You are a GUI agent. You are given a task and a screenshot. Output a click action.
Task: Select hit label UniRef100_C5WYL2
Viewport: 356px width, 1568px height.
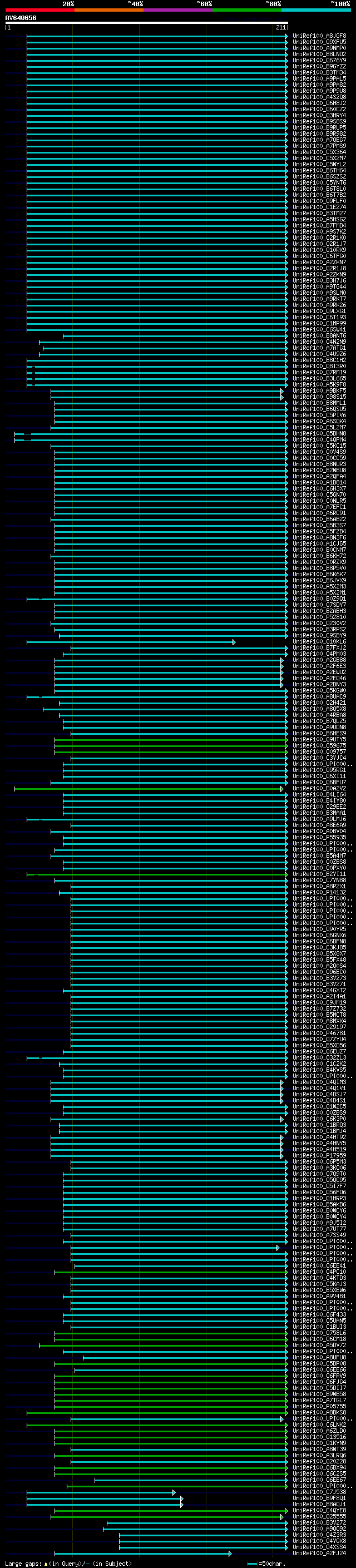[x=319, y=164]
